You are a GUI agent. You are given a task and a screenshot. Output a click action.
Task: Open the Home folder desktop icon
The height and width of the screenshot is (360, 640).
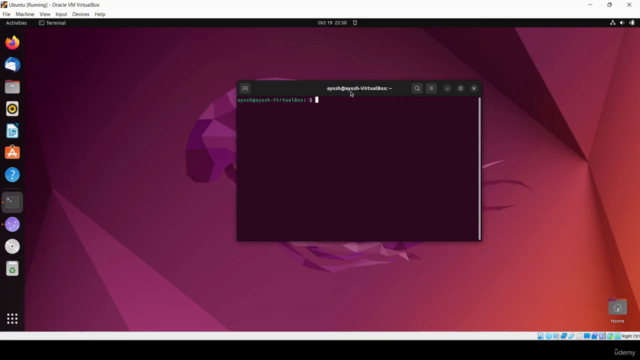(x=617, y=311)
